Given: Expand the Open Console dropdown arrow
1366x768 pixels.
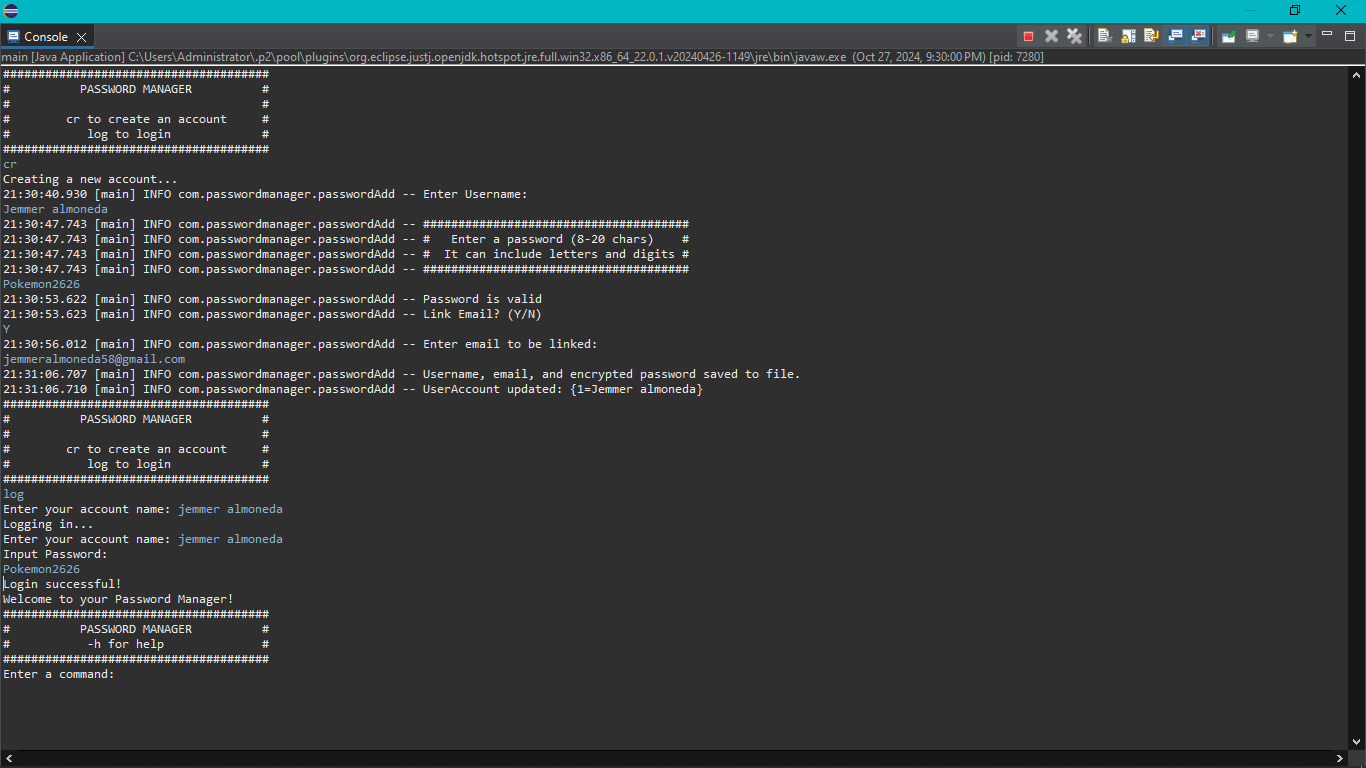Looking at the screenshot, I should pyautogui.click(x=1308, y=36).
